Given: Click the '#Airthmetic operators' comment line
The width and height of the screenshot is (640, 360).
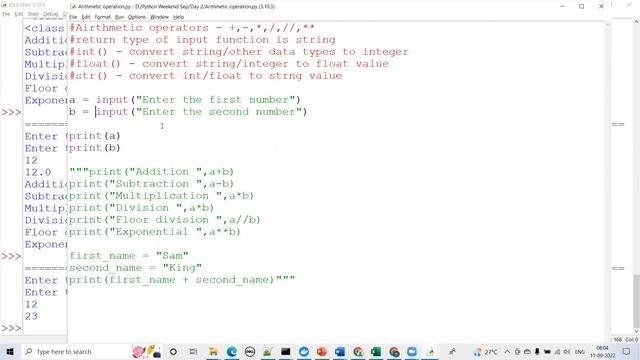Looking at the screenshot, I should (192, 28).
